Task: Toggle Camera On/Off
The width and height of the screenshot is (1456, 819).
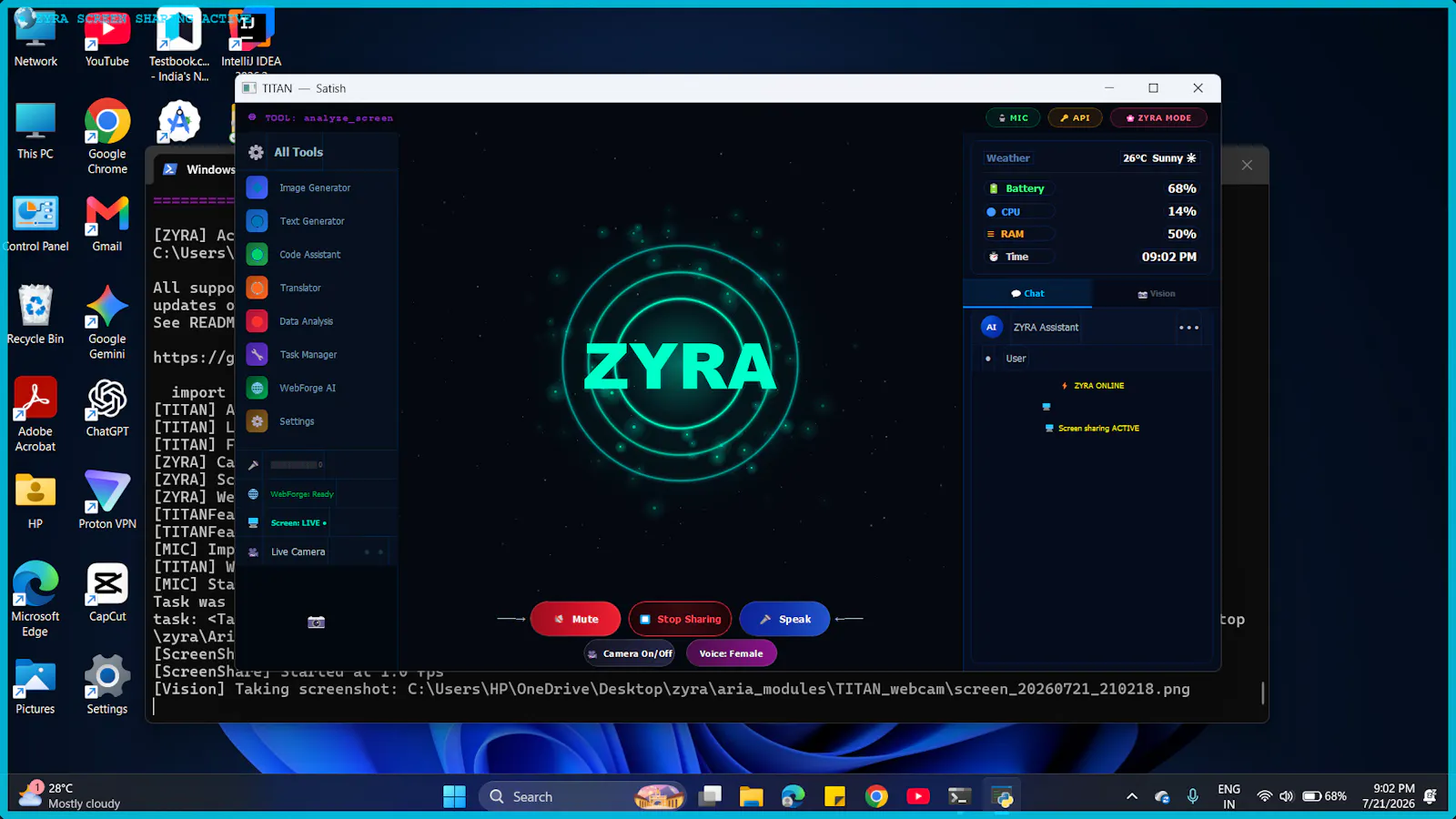Action: pos(630,653)
